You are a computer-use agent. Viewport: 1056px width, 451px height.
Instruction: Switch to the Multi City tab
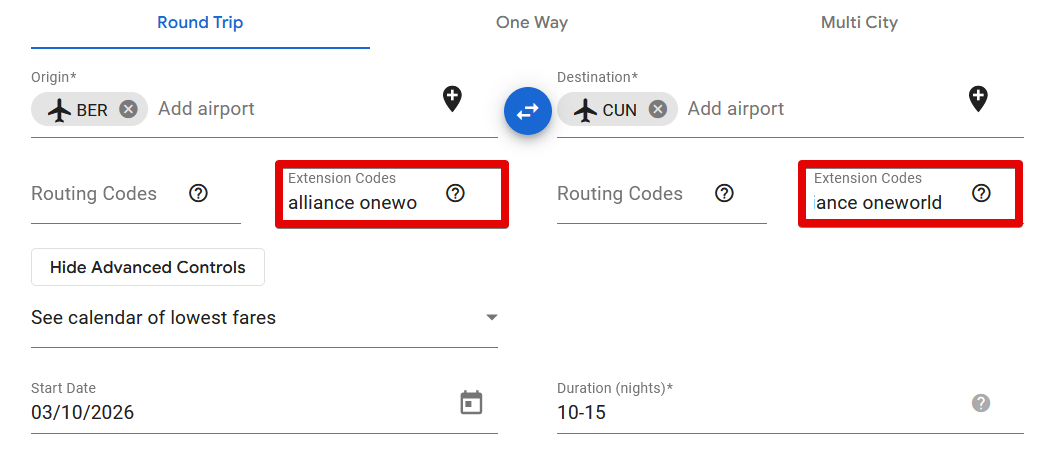tap(859, 23)
